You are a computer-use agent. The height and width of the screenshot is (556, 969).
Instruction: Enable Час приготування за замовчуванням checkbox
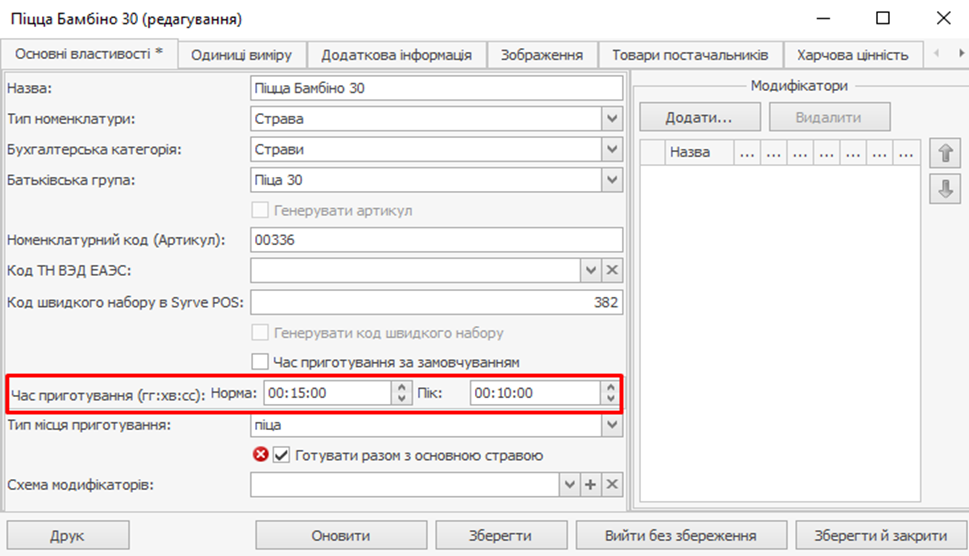point(261,361)
